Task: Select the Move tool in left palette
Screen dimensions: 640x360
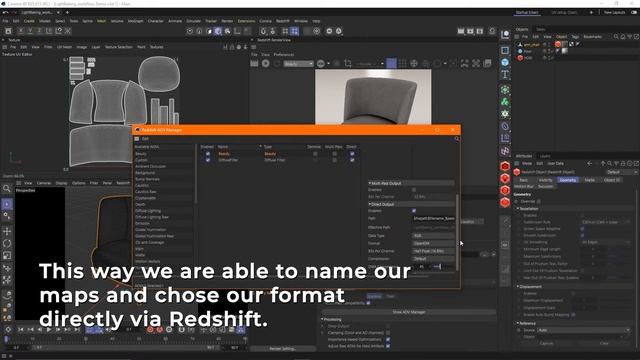Action: (7, 231)
